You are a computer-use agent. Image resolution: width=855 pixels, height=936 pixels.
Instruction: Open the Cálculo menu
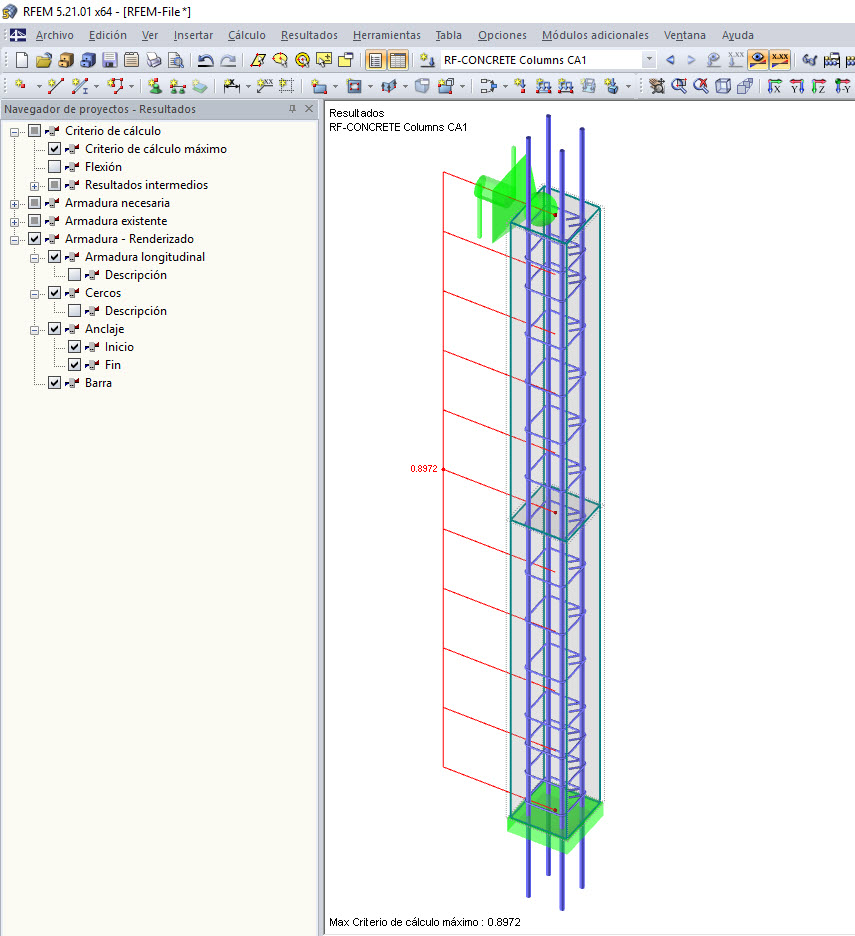tap(247, 35)
